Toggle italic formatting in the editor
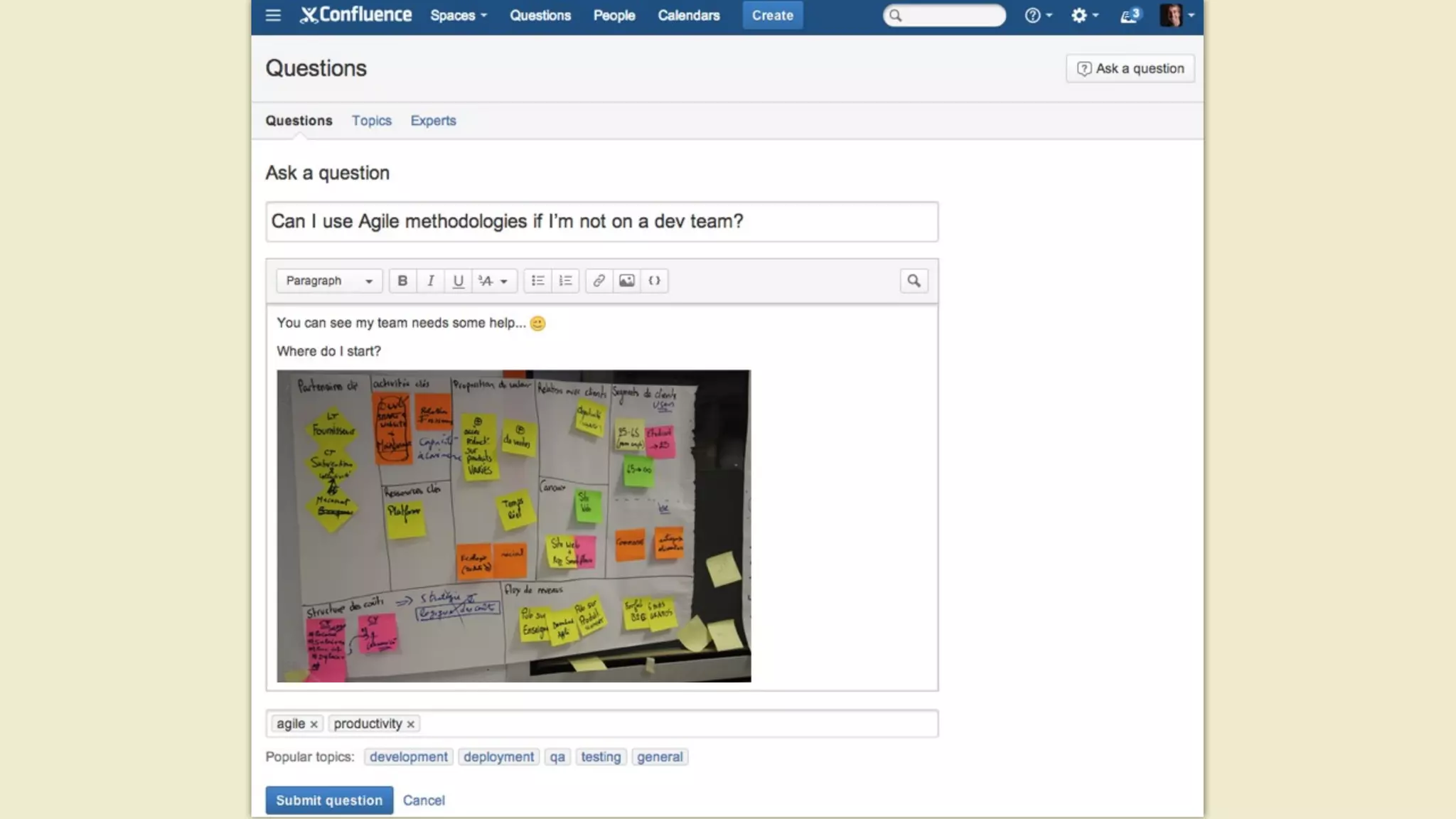The image size is (1456, 819). point(430,281)
